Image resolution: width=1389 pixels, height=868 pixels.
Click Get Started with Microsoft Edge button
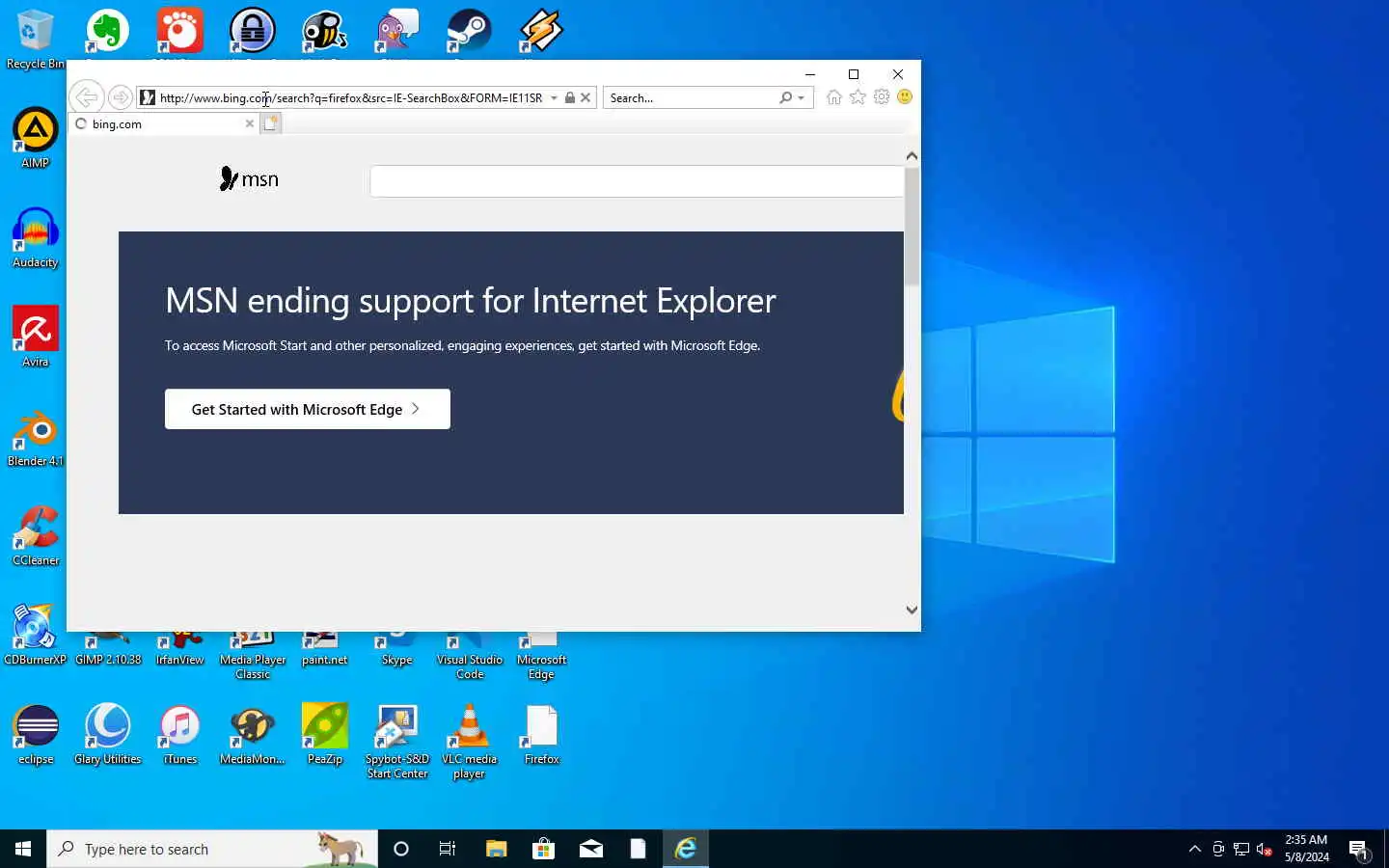click(x=308, y=409)
